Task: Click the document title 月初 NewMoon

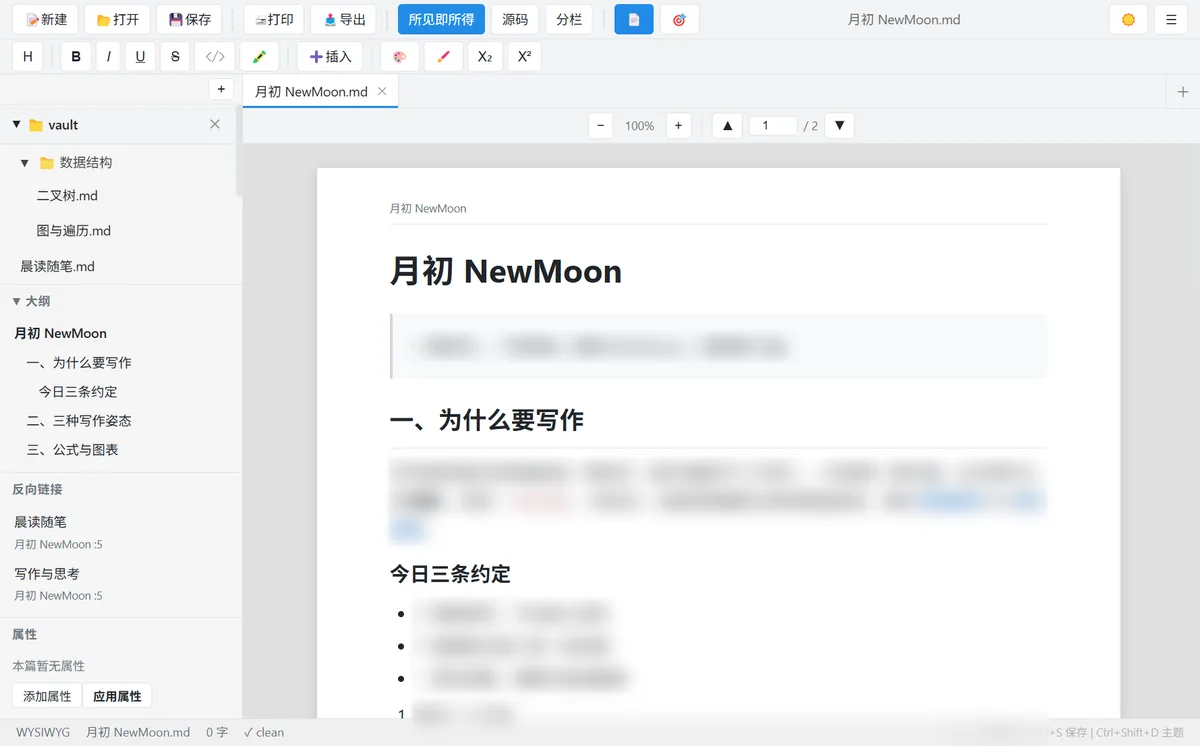Action: (x=506, y=271)
